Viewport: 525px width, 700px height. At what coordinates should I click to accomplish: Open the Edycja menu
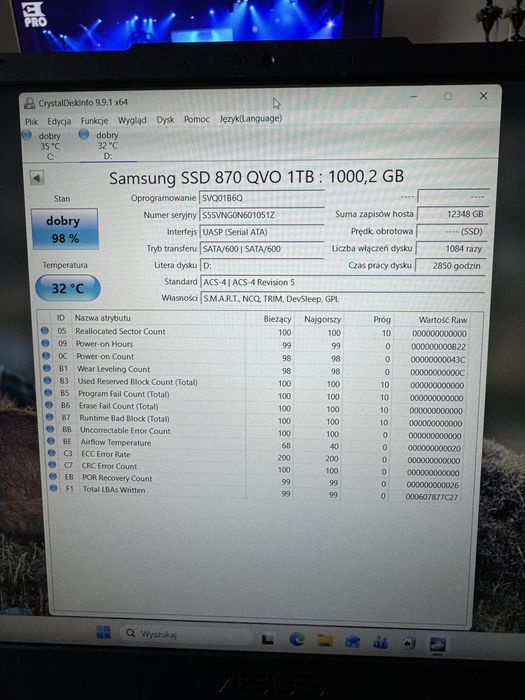point(59,121)
